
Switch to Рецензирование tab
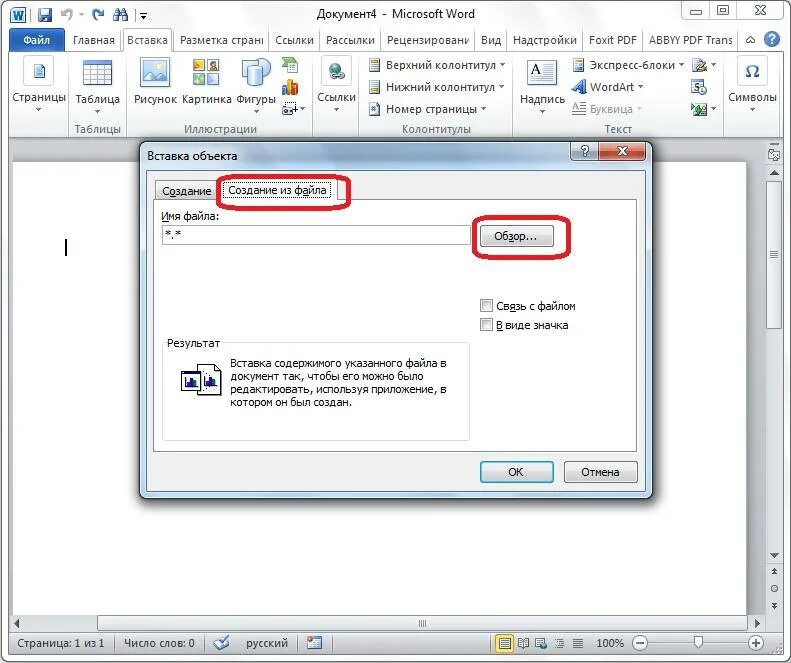[x=428, y=40]
